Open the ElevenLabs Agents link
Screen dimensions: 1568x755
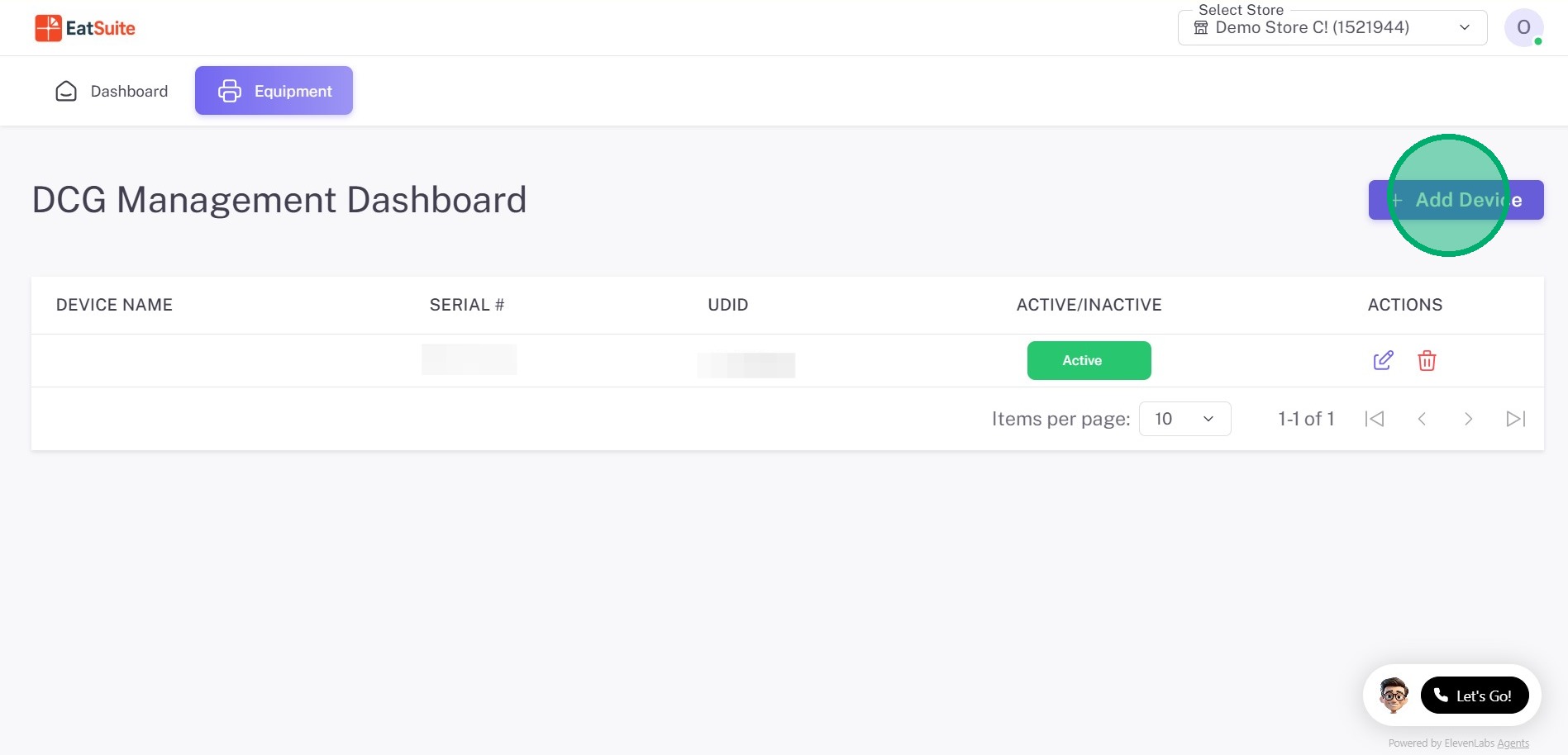click(x=1513, y=743)
